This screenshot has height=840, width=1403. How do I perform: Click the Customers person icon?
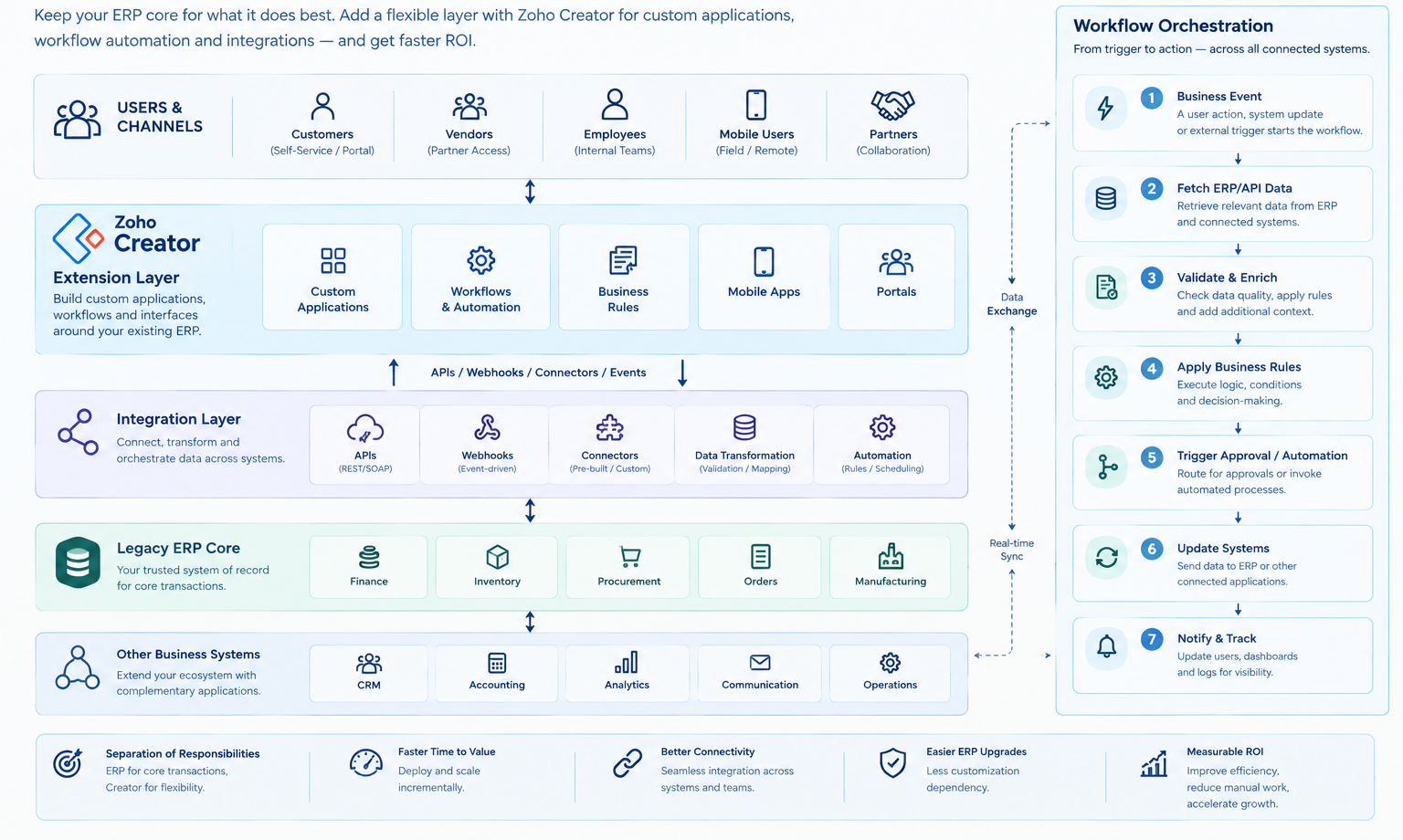point(322,106)
